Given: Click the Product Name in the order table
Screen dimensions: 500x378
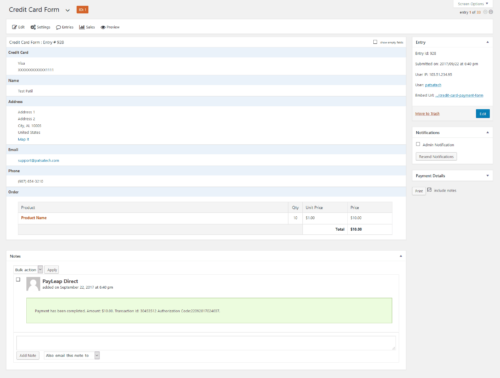Looking at the screenshot, I should (x=34, y=218).
